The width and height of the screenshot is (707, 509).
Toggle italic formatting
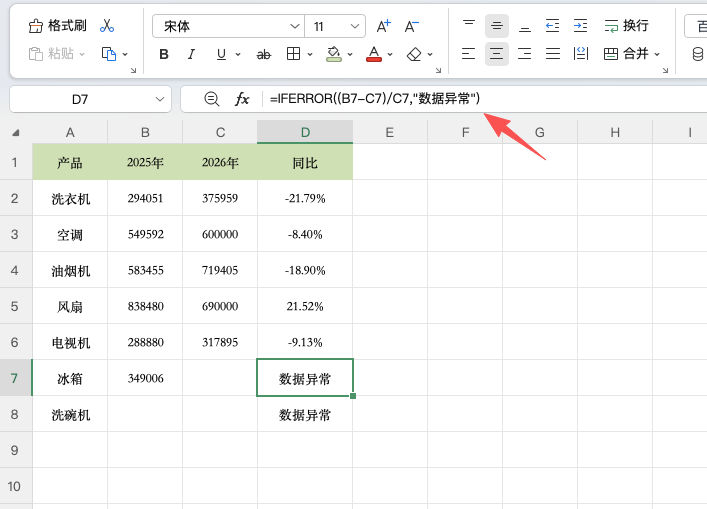191,55
